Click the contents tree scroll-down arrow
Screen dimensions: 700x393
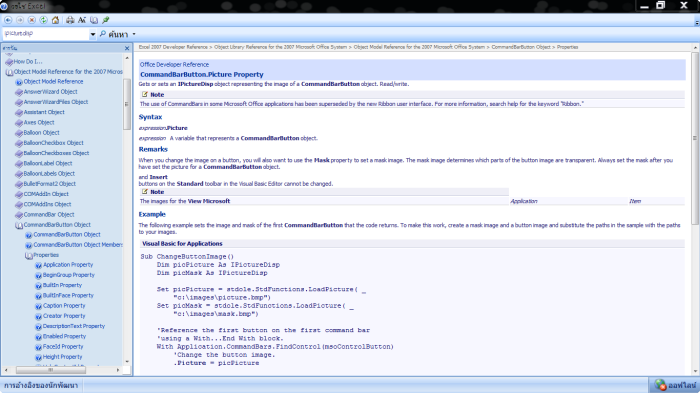click(127, 362)
